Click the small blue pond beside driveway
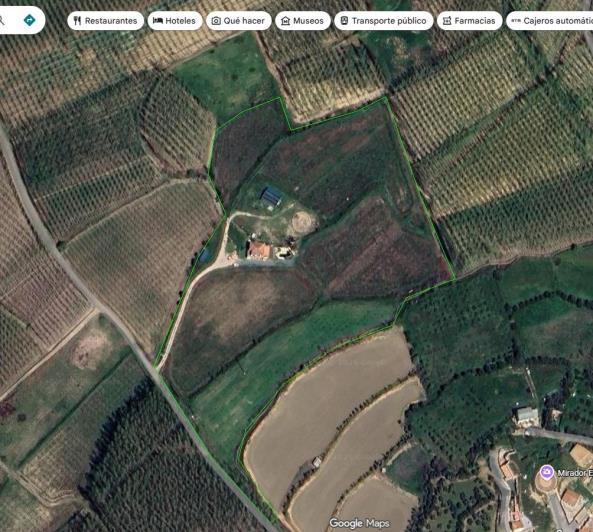This screenshot has height=532, width=593. tap(205, 255)
